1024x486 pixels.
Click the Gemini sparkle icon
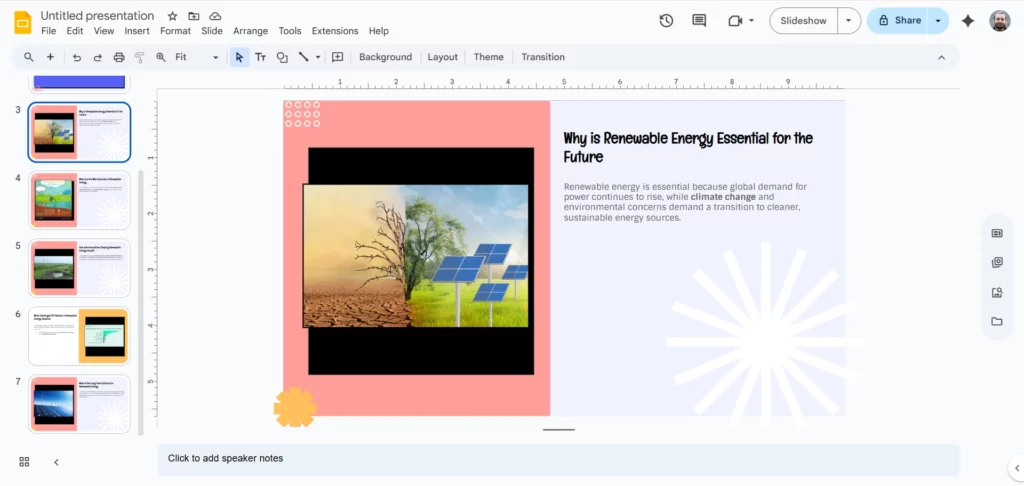tap(967, 20)
